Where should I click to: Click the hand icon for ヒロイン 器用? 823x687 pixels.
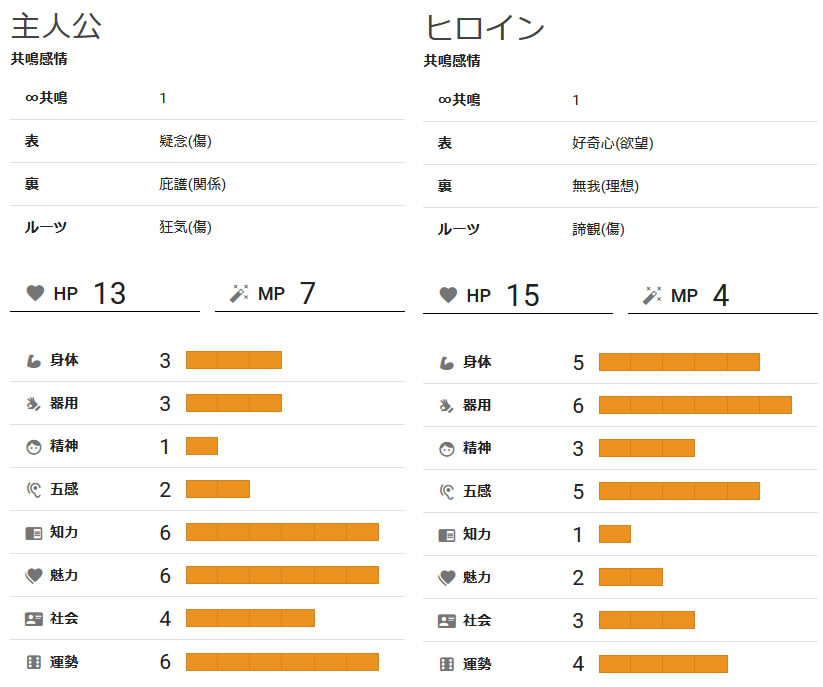(447, 405)
